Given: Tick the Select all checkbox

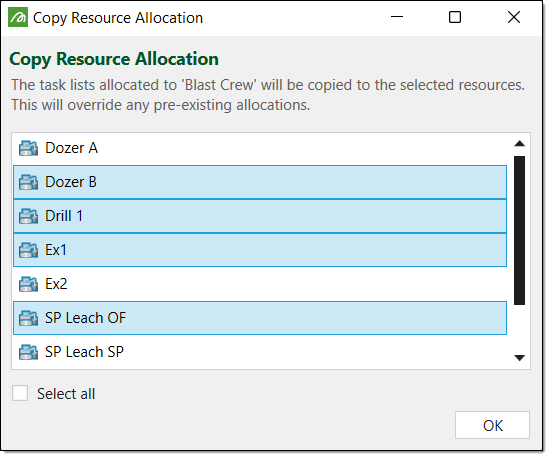Looking at the screenshot, I should coord(20,393).
